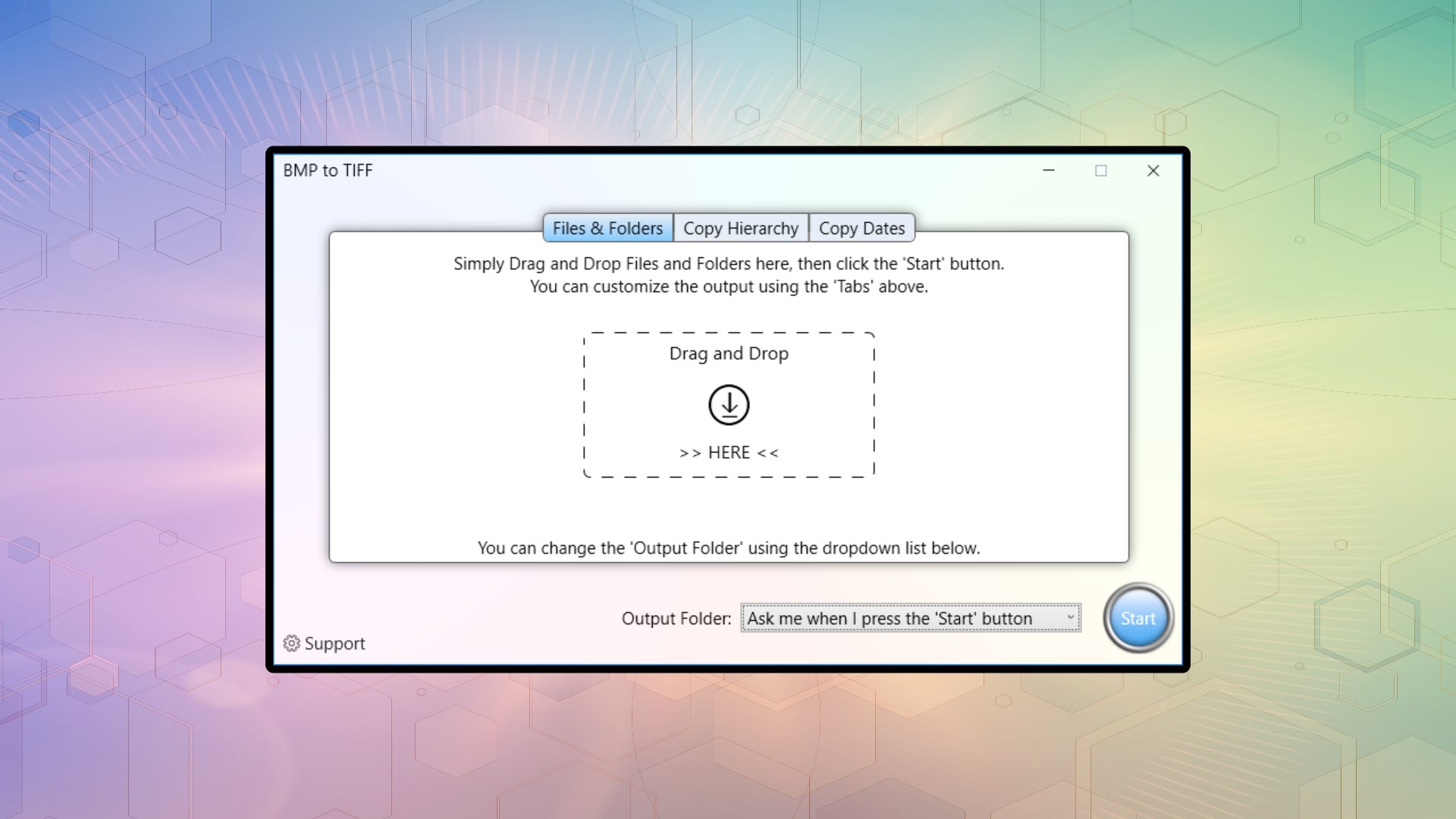Click the 'You can customize the output' line
This screenshot has height=819, width=1456.
coord(729,287)
